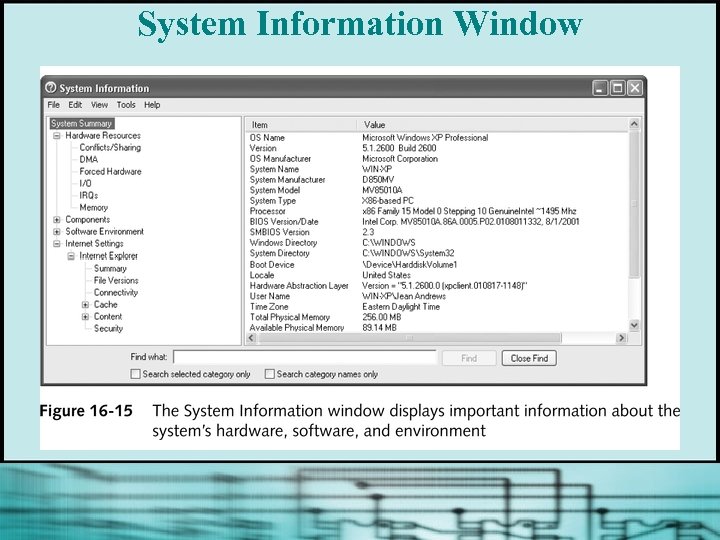Enable Search selected category only
The height and width of the screenshot is (540, 720).
click(135, 374)
